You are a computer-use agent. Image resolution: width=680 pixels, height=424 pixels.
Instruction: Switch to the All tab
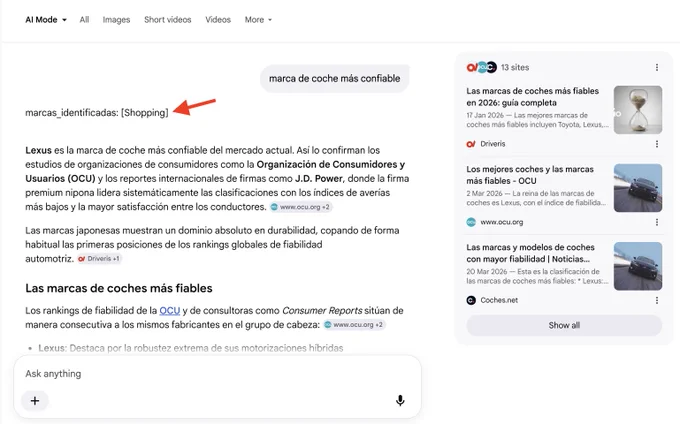(84, 20)
